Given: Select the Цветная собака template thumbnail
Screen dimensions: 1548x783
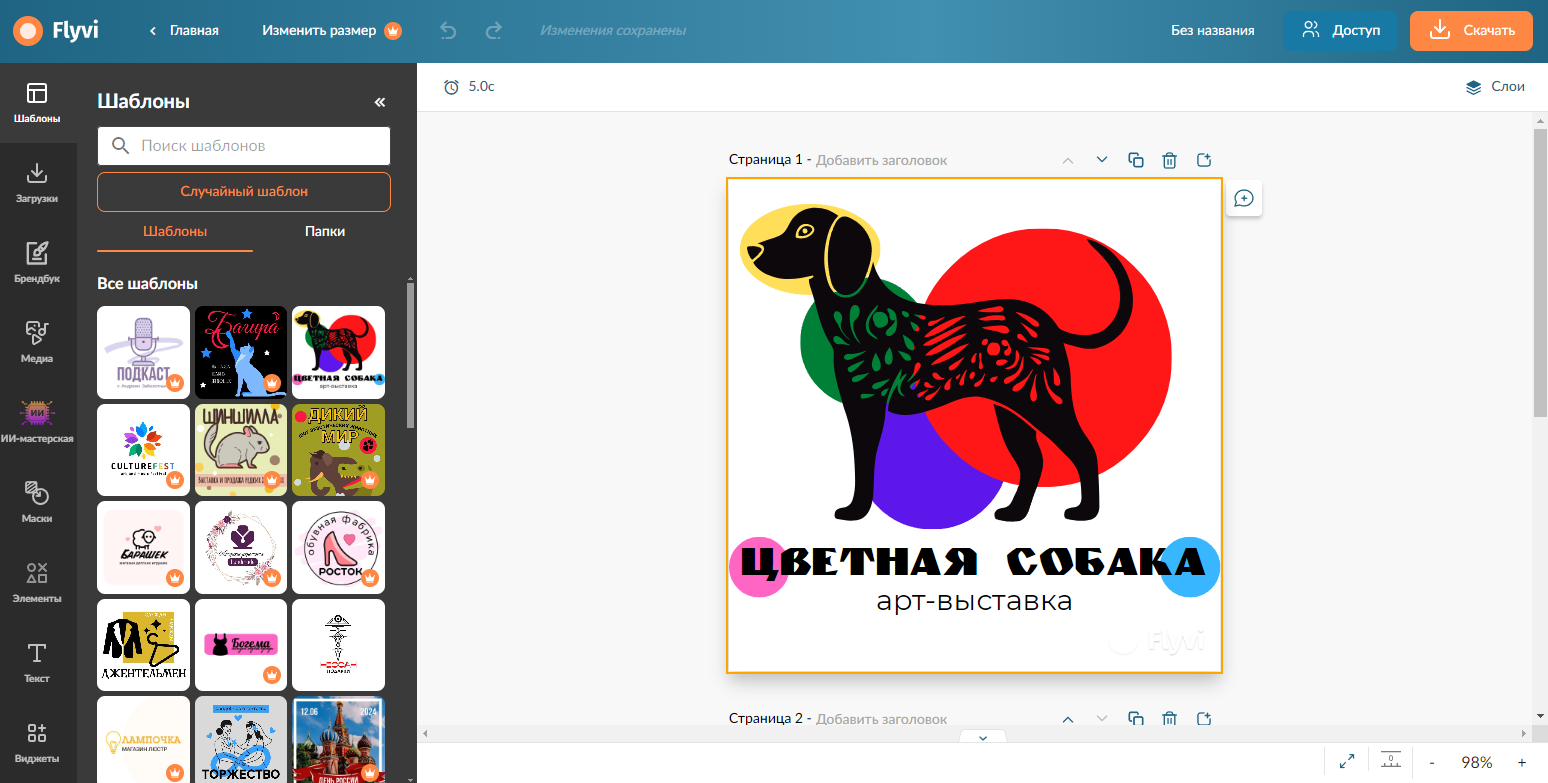Looking at the screenshot, I should pos(338,352).
